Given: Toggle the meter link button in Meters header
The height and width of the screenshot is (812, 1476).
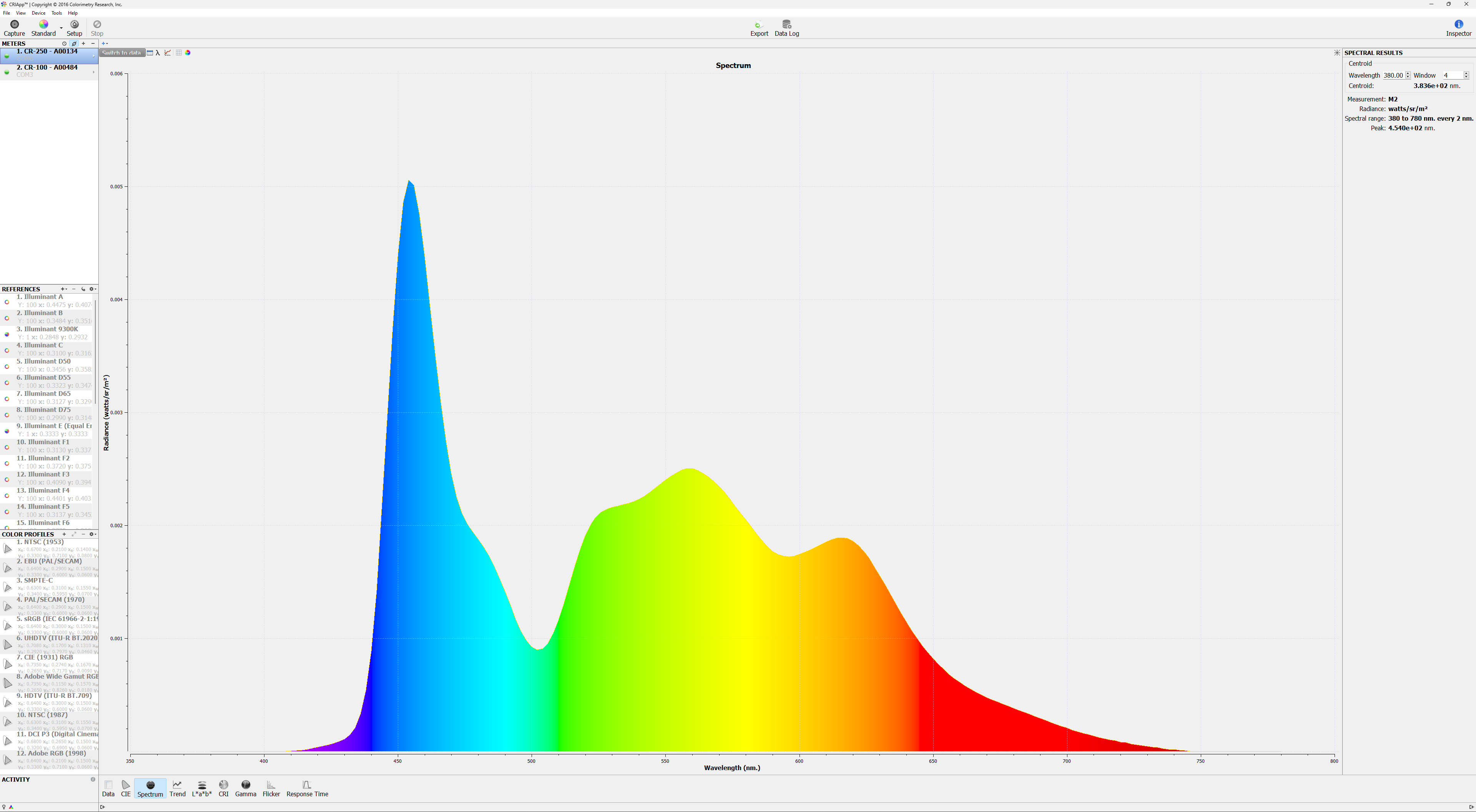Looking at the screenshot, I should tap(74, 43).
